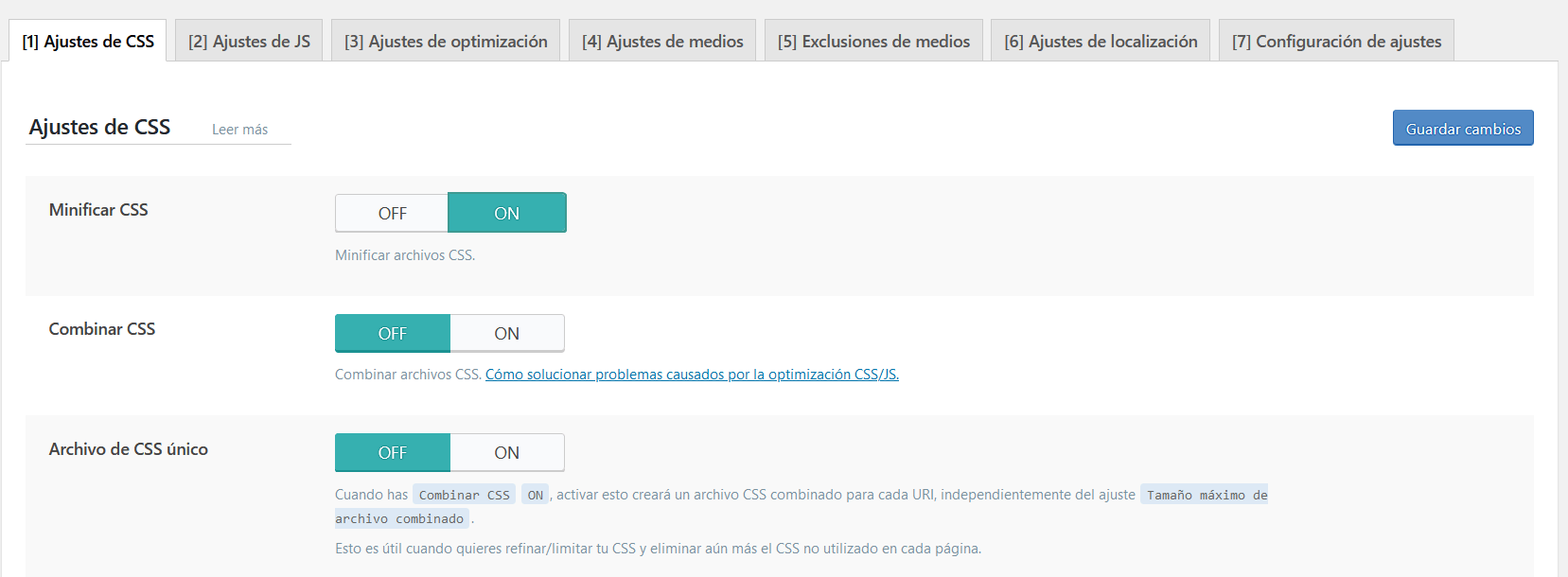The width and height of the screenshot is (1568, 577).
Task: Switch to the Ajustes de JS tab
Action: [249, 41]
